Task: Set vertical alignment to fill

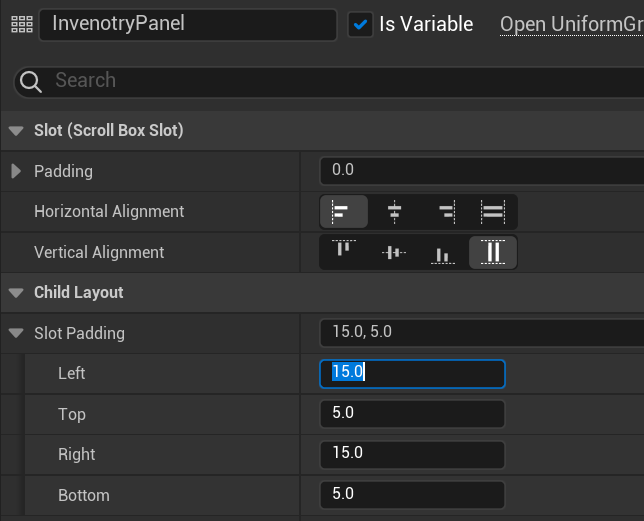Action: [x=492, y=252]
